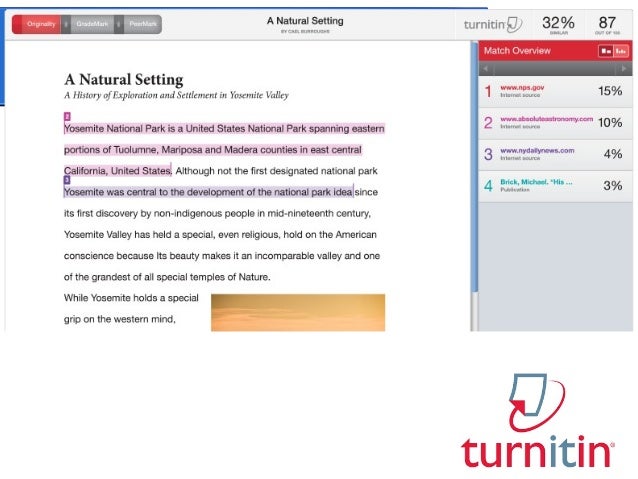Select match number 2 in overview
The image size is (638, 479).
488,122
